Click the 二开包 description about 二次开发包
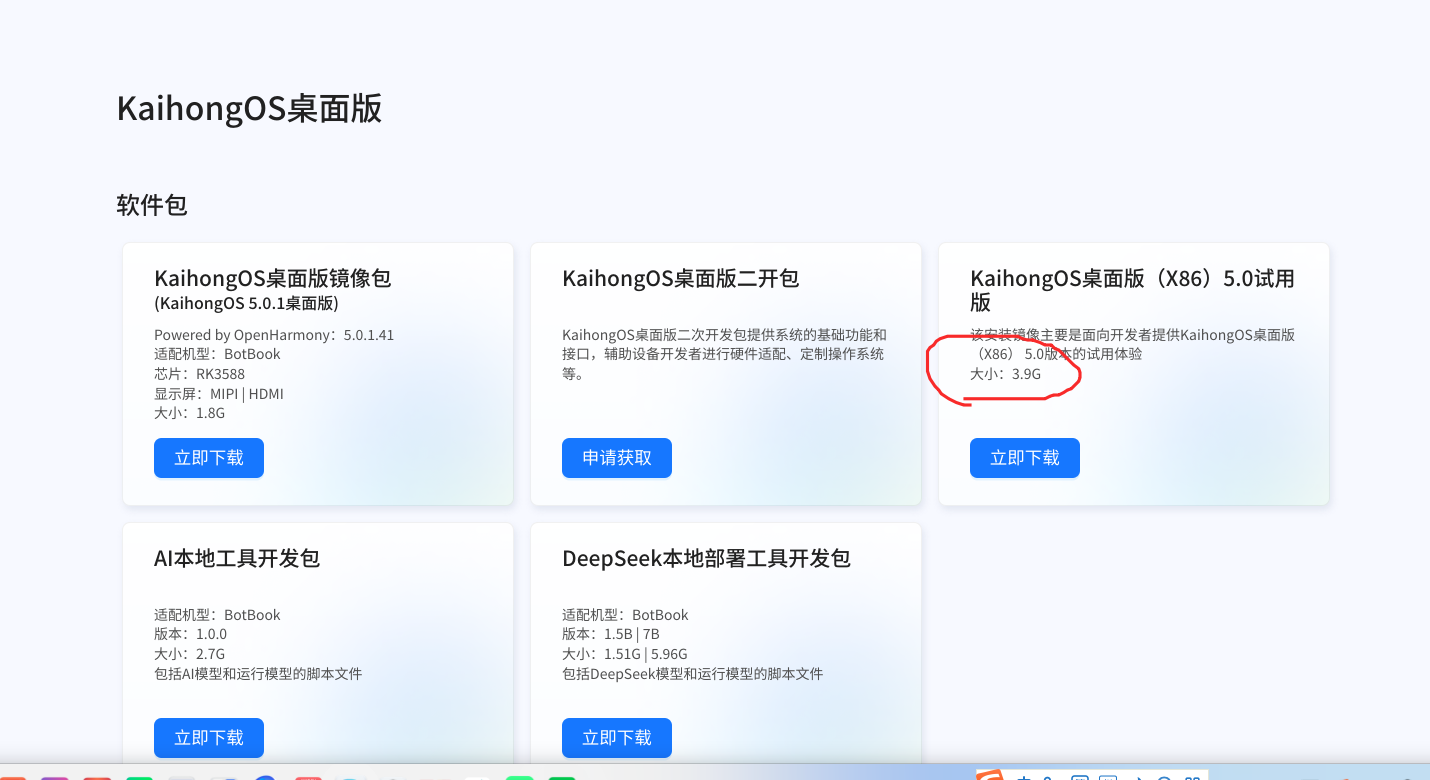Screen dimensions: 1430x780 [x=724, y=354]
